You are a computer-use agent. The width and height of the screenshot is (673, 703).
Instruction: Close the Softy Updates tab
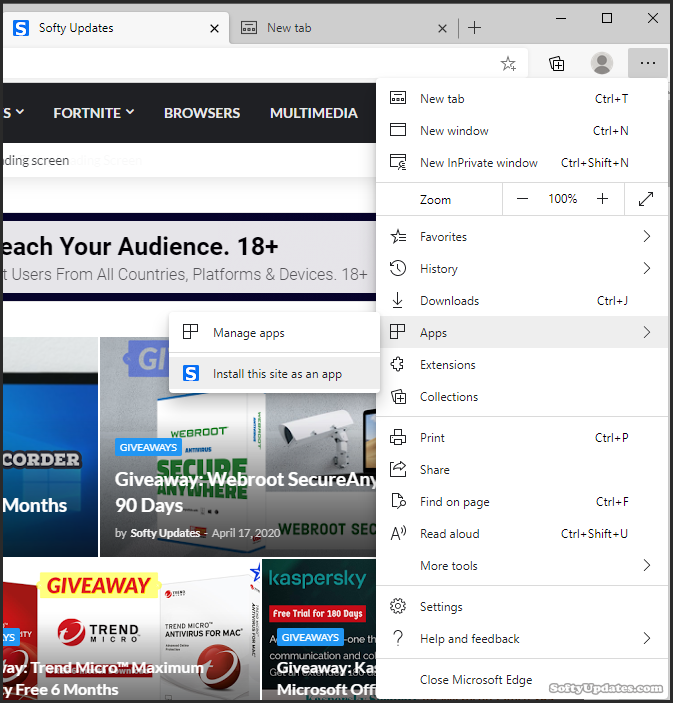(214, 28)
